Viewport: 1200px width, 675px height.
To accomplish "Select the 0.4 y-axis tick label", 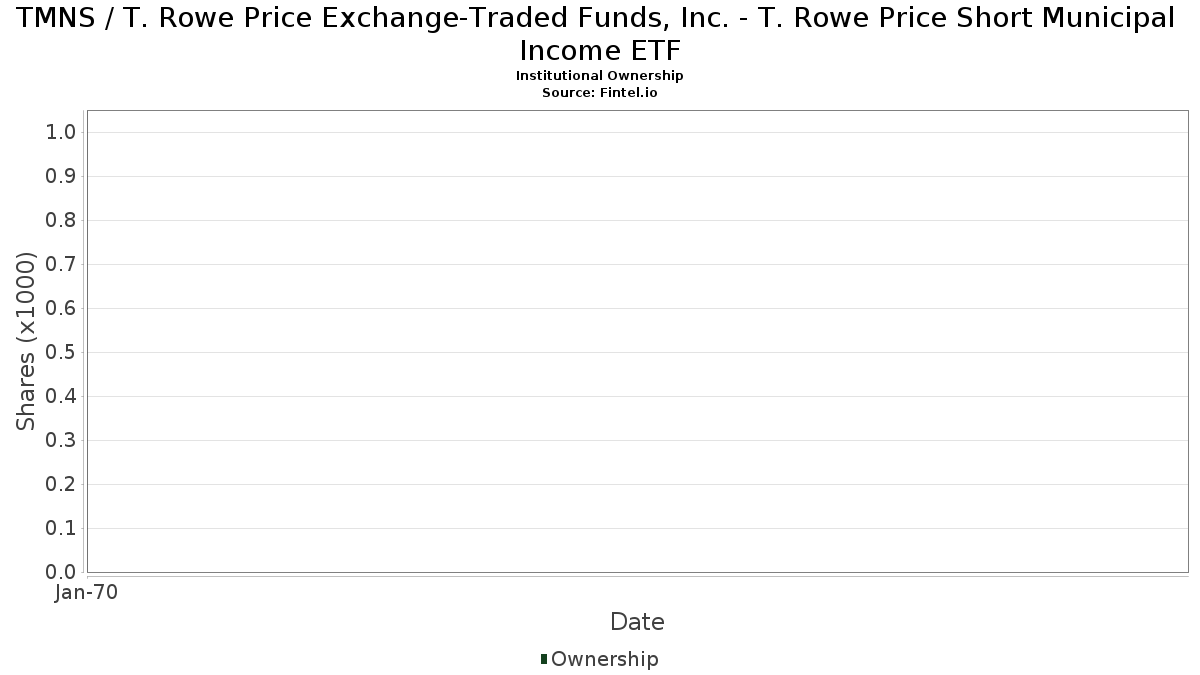I will tap(61, 397).
